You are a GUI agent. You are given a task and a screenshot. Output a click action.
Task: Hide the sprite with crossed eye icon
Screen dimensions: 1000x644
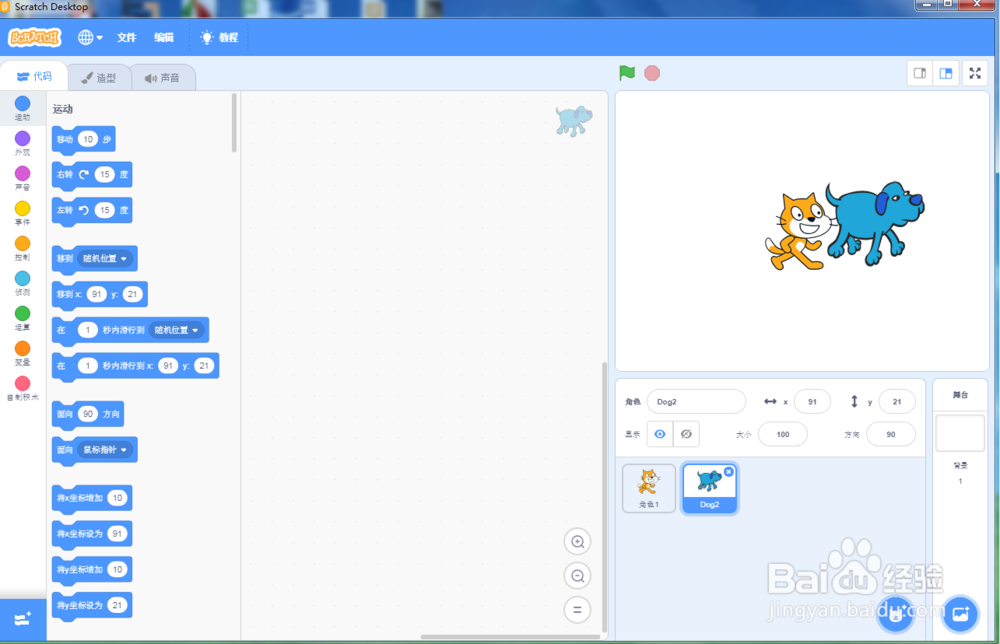686,434
